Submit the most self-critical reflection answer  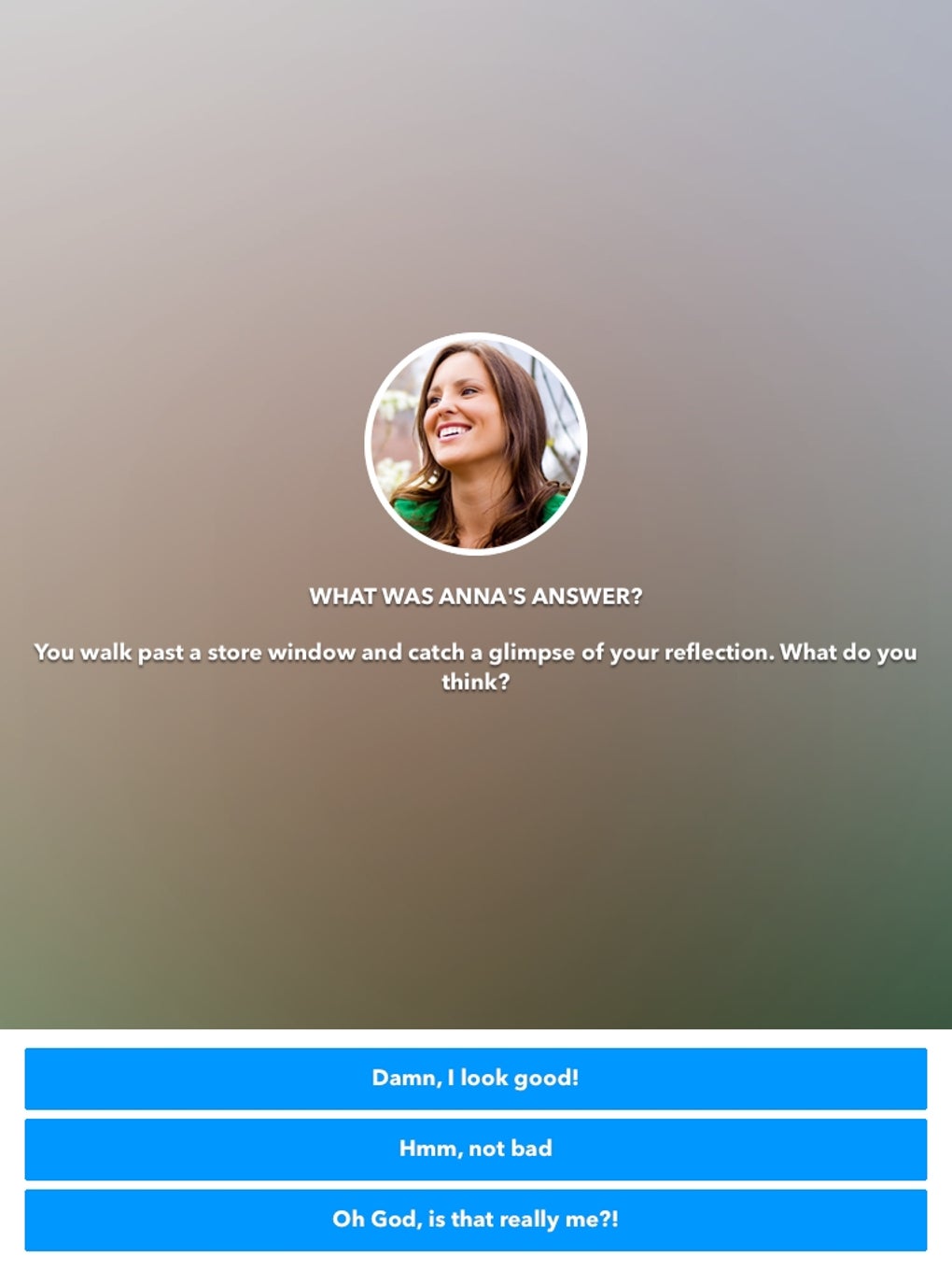click(475, 1220)
